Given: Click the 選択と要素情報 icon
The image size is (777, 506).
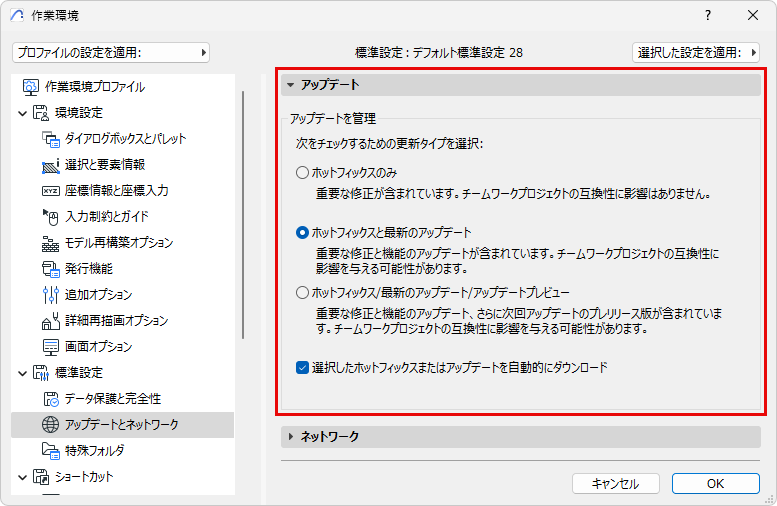Looking at the screenshot, I should (51, 165).
